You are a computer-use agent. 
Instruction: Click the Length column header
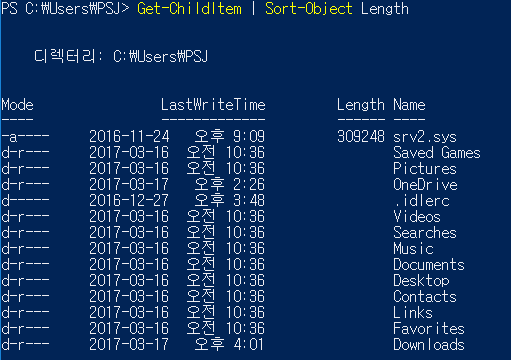361,105
